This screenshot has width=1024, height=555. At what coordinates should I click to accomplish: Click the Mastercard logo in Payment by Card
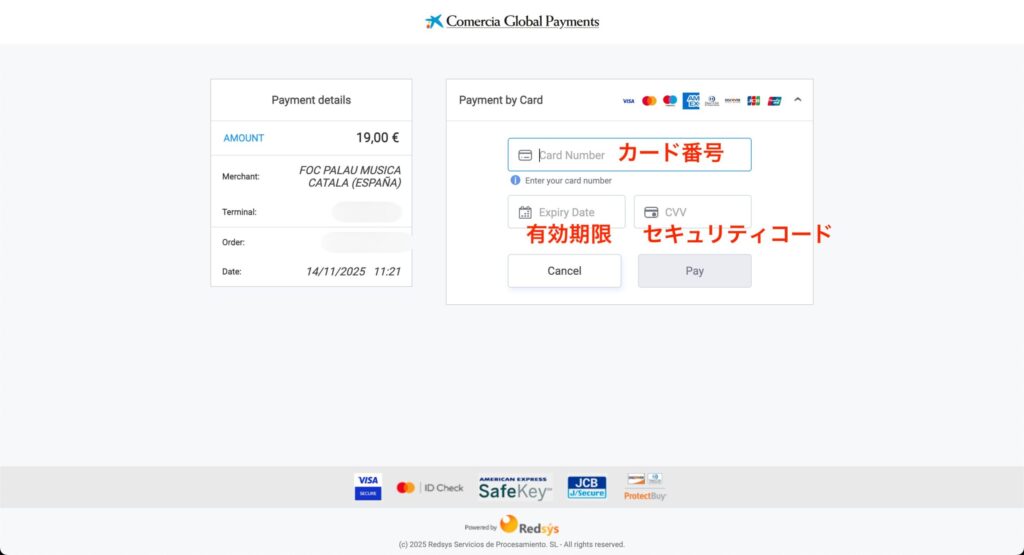click(649, 101)
